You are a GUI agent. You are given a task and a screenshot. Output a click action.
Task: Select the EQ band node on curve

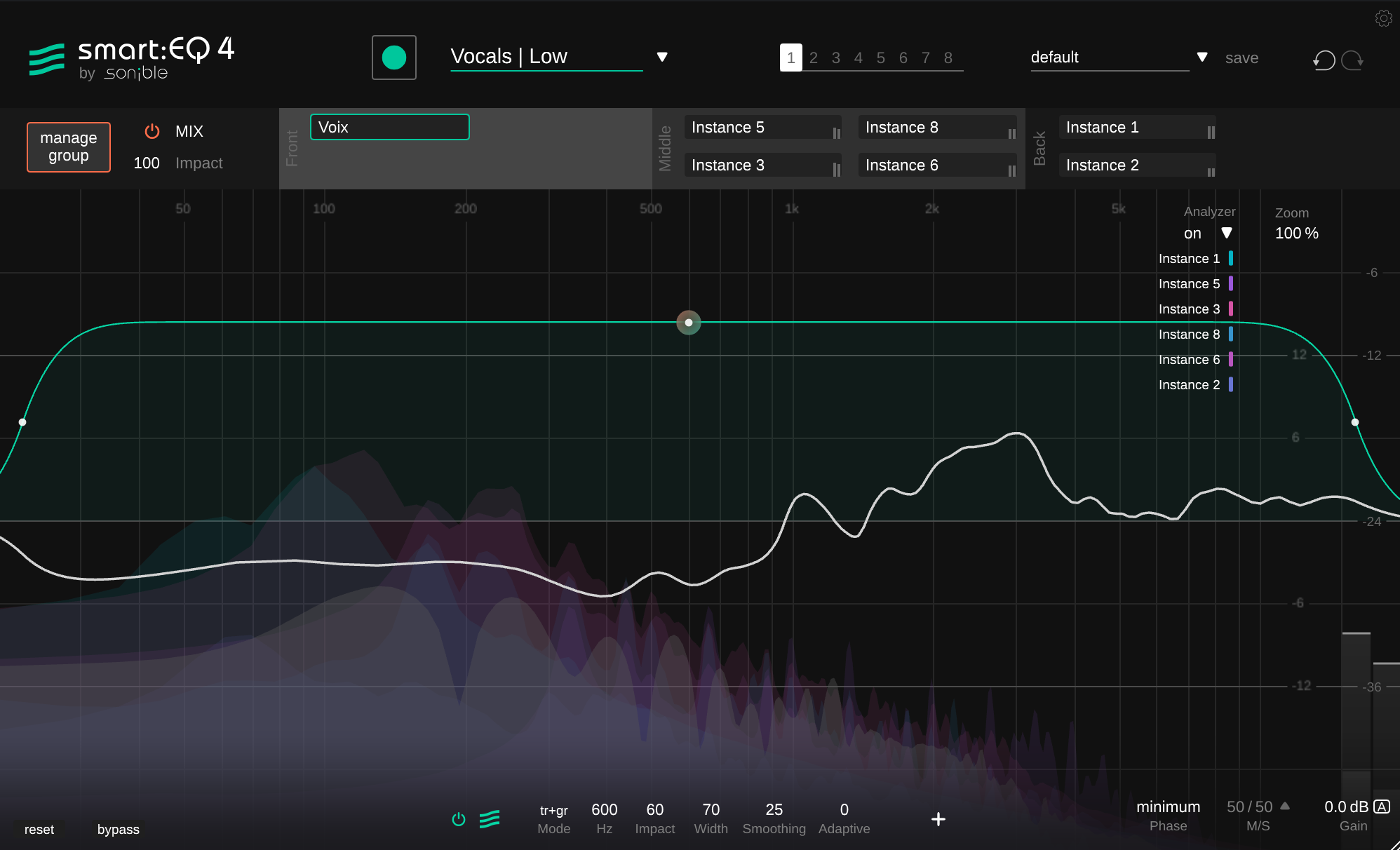(x=689, y=323)
